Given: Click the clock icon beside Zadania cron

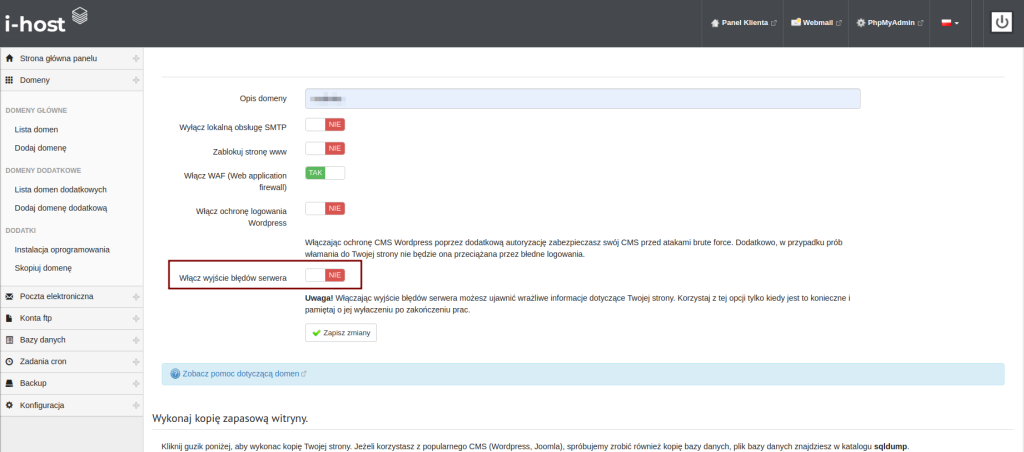Looking at the screenshot, I should click(x=10, y=361).
